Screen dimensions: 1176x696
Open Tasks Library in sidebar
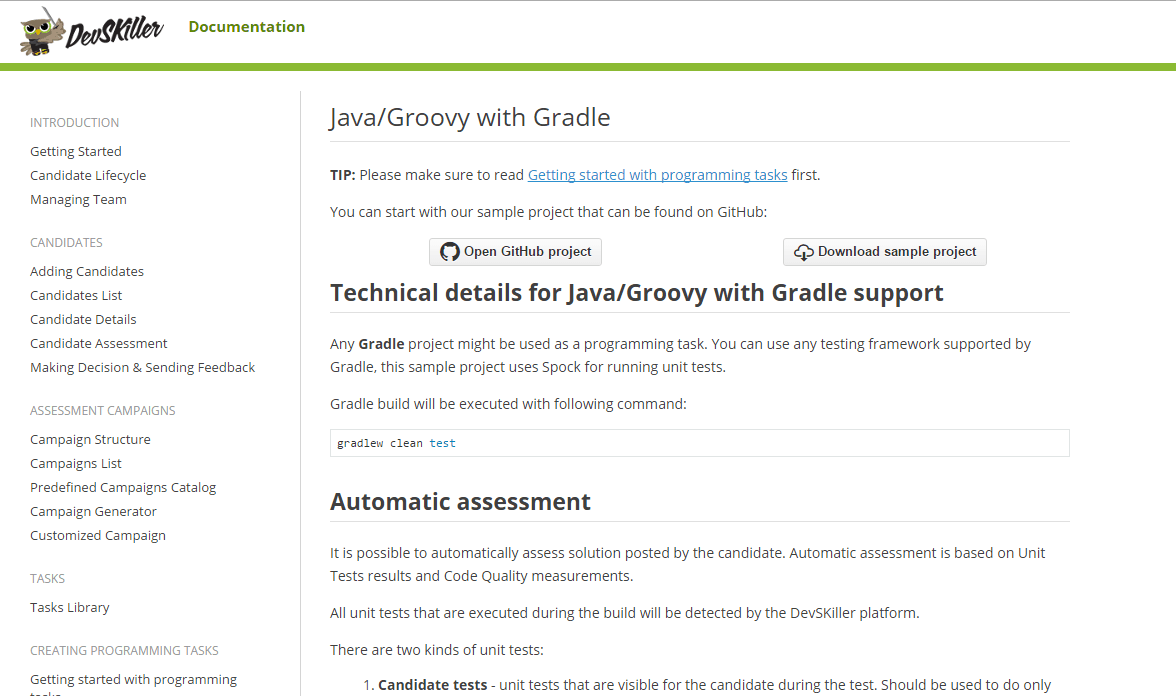pyautogui.click(x=70, y=607)
